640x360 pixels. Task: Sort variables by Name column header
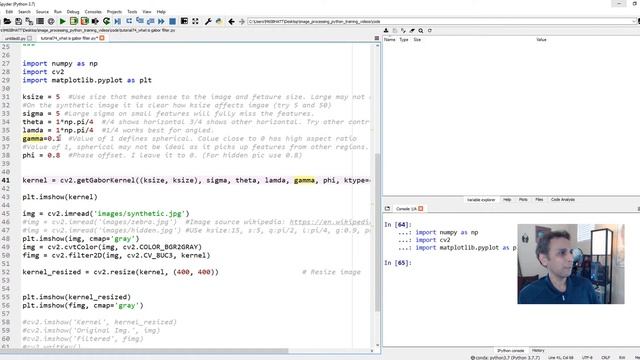389,40
